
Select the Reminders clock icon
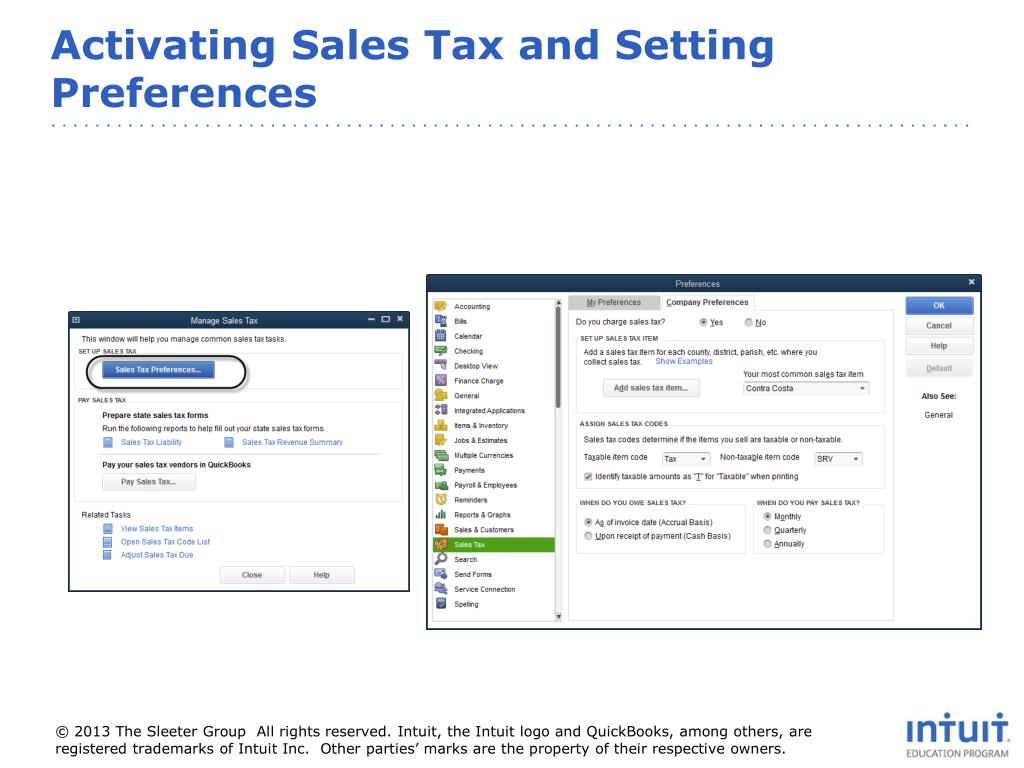click(x=441, y=500)
